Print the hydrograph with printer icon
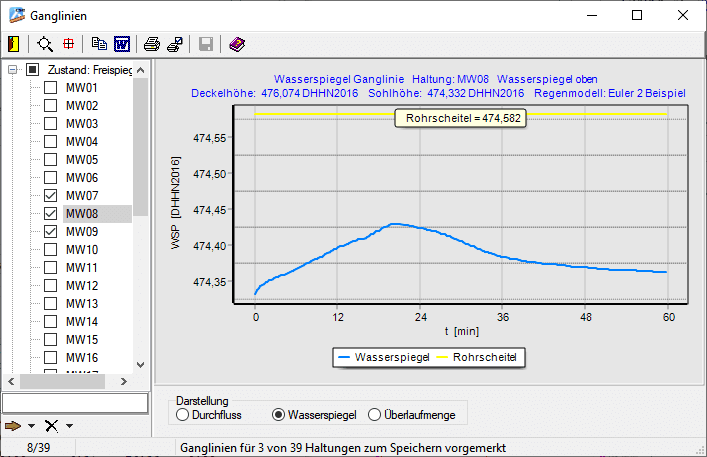 pyautogui.click(x=151, y=44)
